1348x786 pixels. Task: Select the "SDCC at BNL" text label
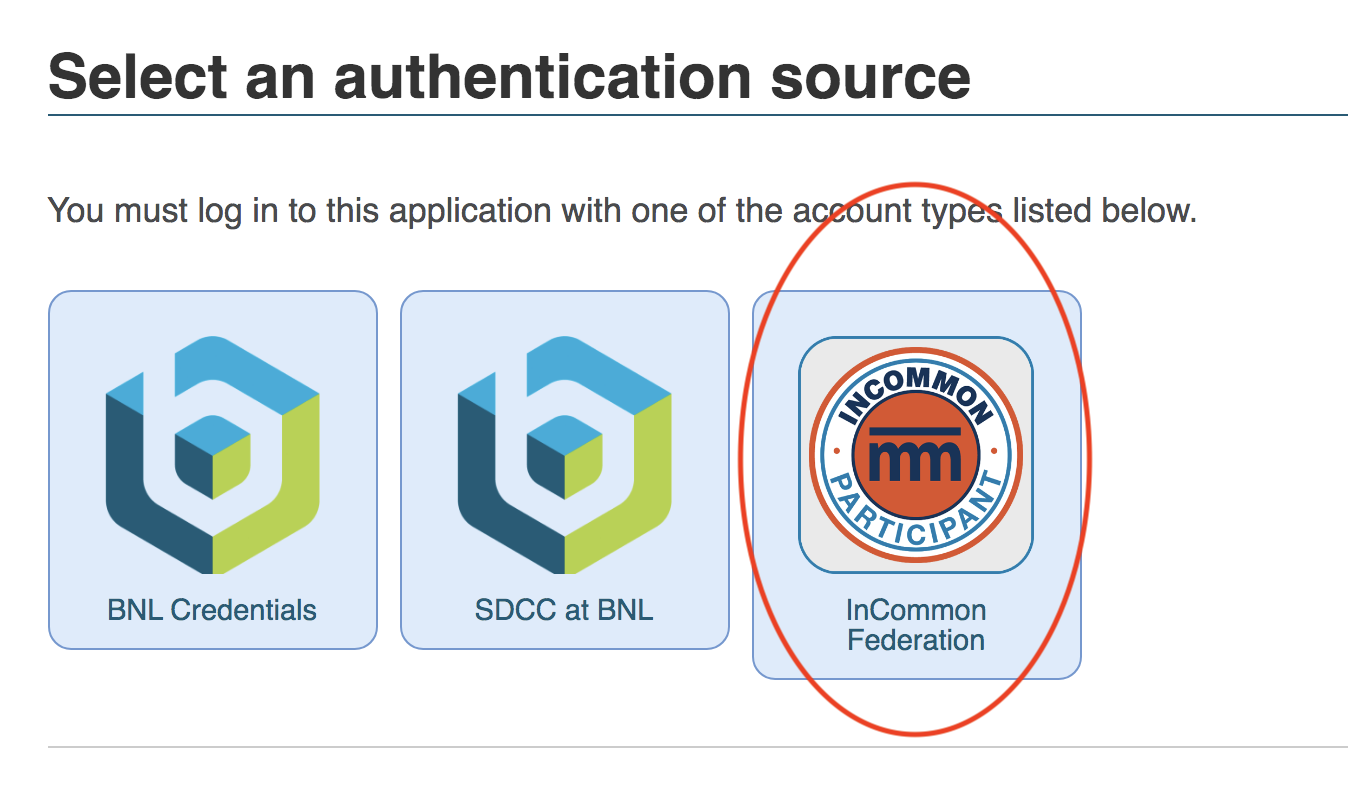click(x=564, y=610)
